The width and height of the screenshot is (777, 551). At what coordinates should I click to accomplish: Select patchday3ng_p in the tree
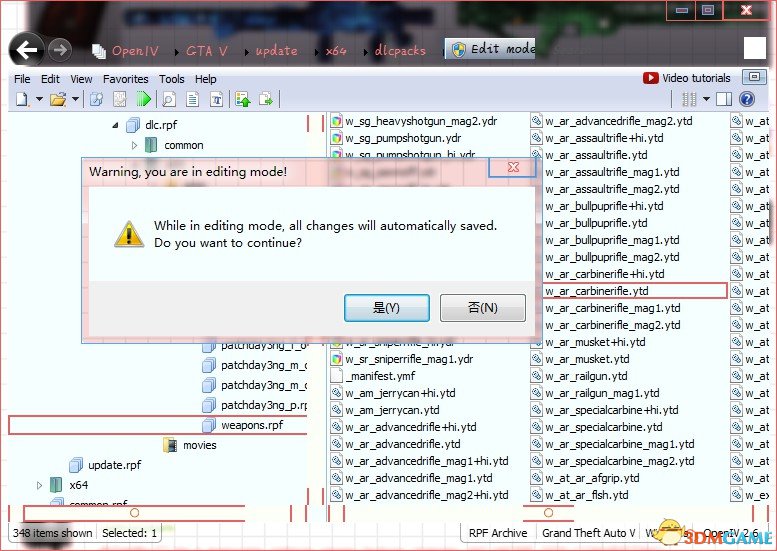pyautogui.click(x=264, y=405)
